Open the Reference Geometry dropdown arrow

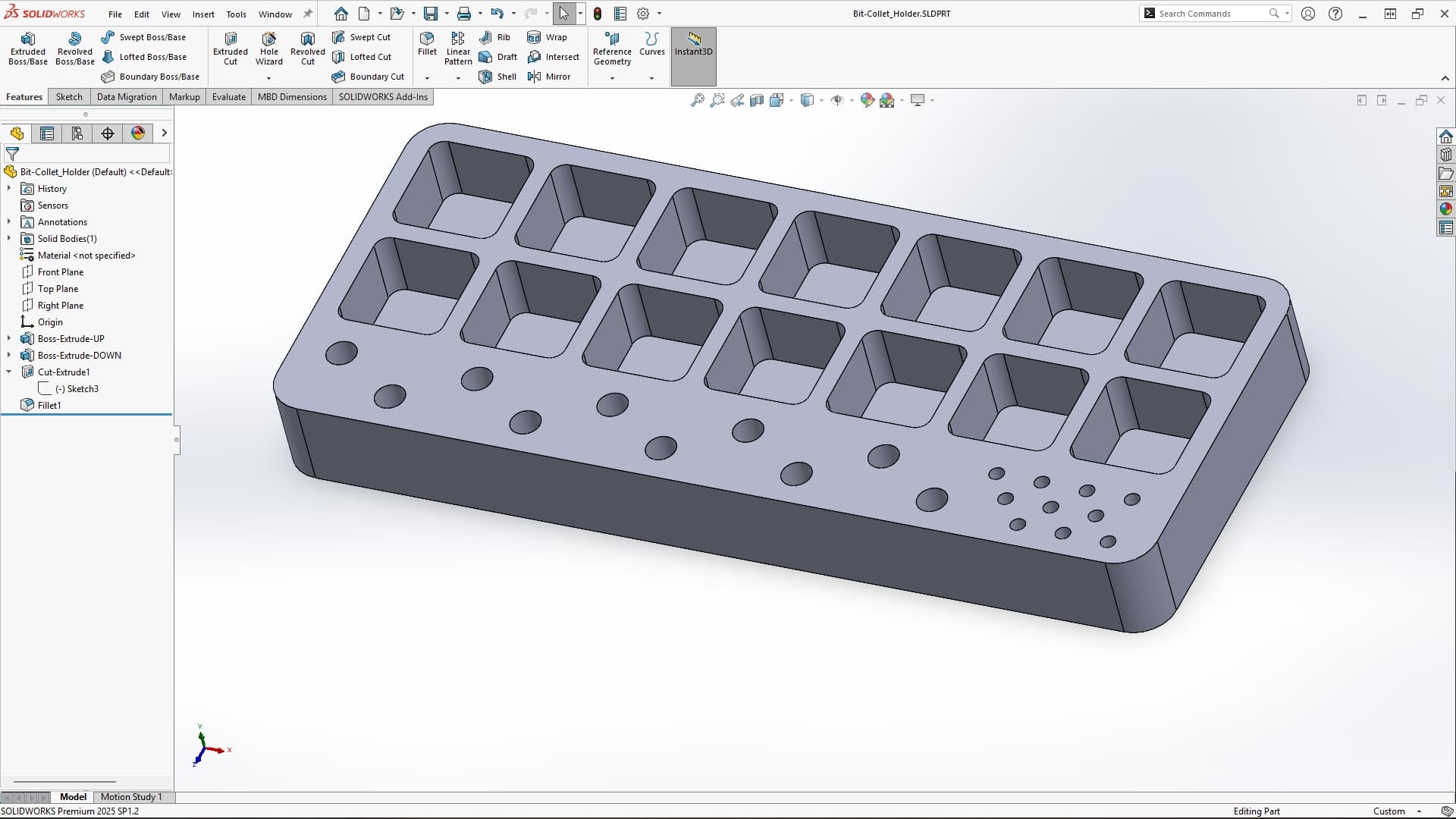[612, 78]
